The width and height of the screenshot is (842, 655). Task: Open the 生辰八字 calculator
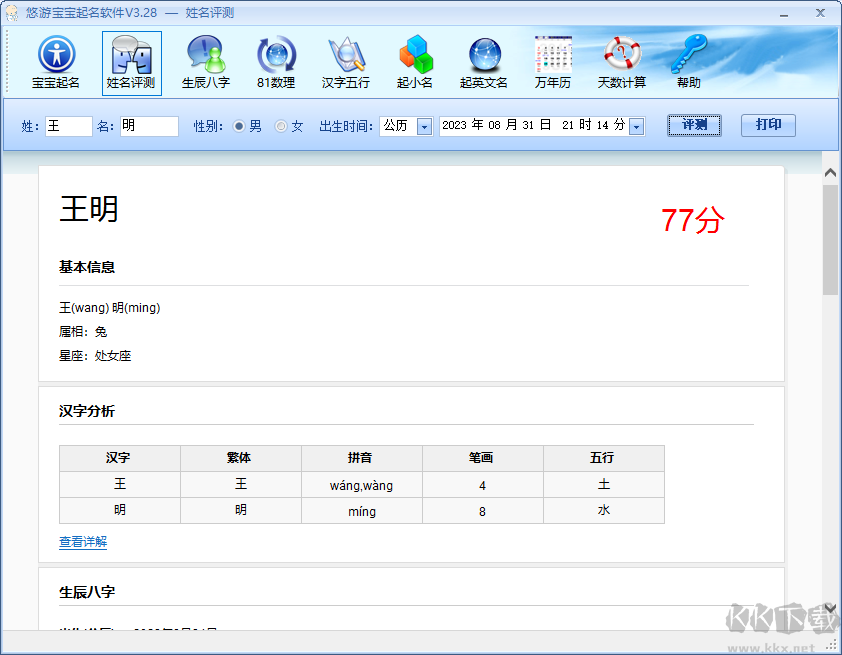pos(205,62)
